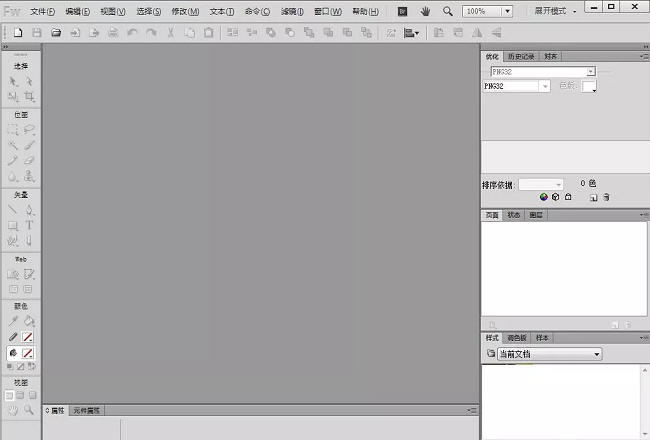Select the Paint Bucket tool
This screenshot has width=650, height=440.
[x=29, y=321]
